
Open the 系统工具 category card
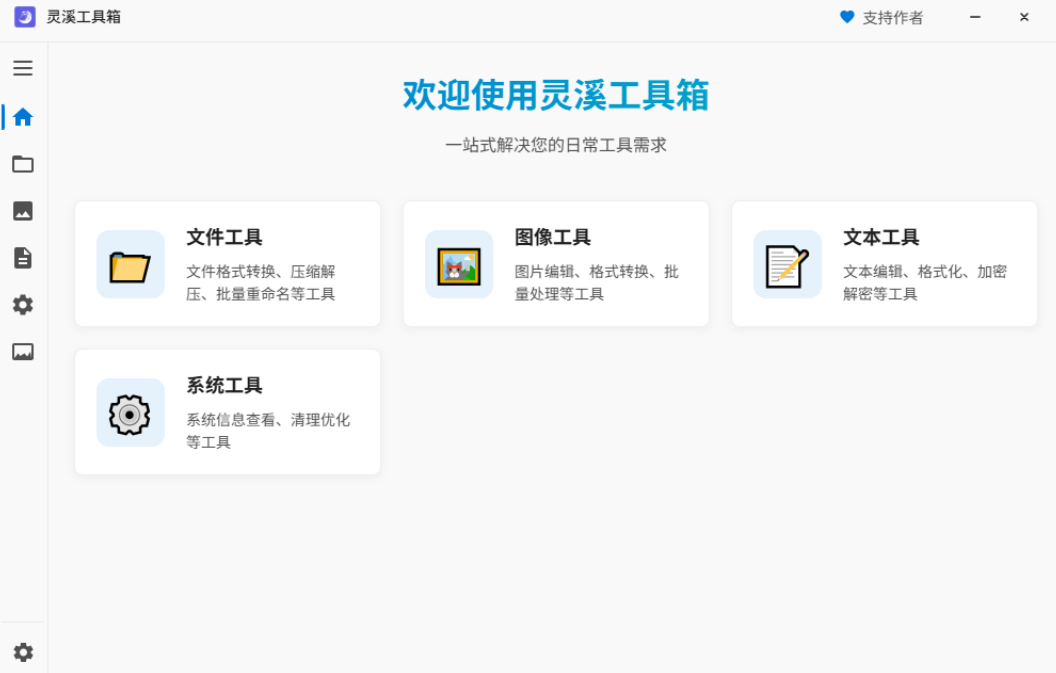click(227, 411)
